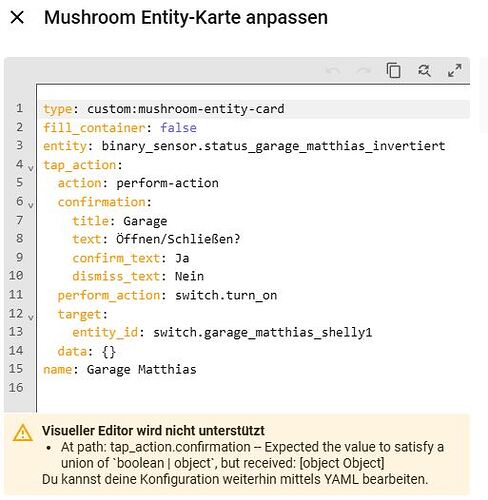Click the empty braces after data
The height and width of the screenshot is (500, 488).
click(109, 352)
